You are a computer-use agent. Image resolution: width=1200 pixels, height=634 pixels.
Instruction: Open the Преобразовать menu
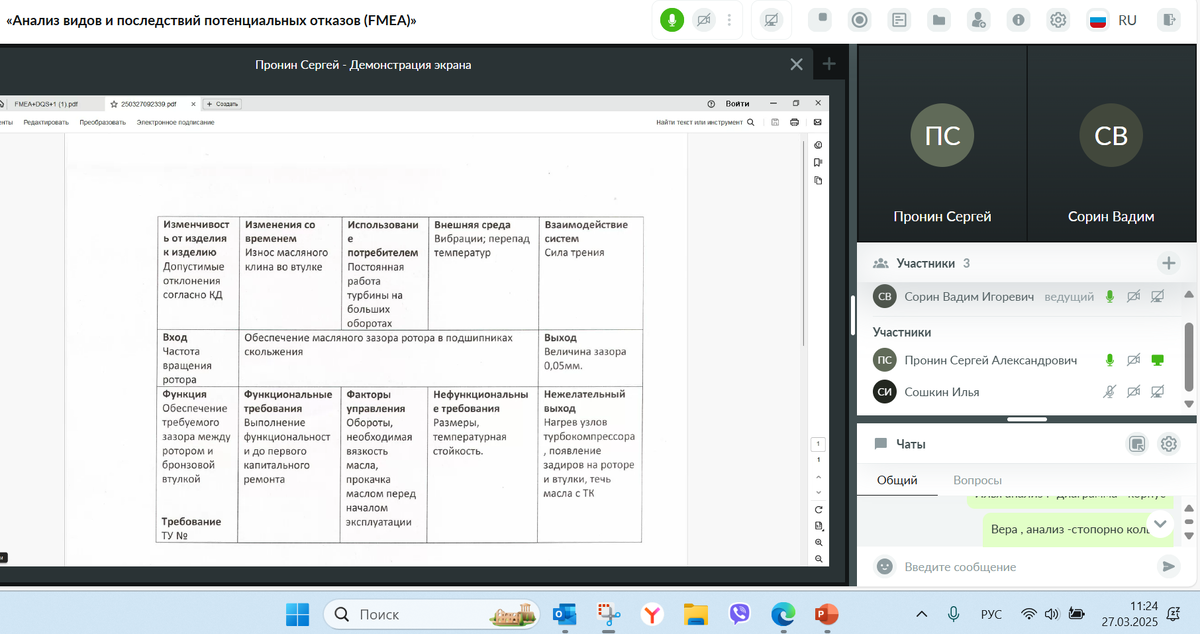(103, 122)
